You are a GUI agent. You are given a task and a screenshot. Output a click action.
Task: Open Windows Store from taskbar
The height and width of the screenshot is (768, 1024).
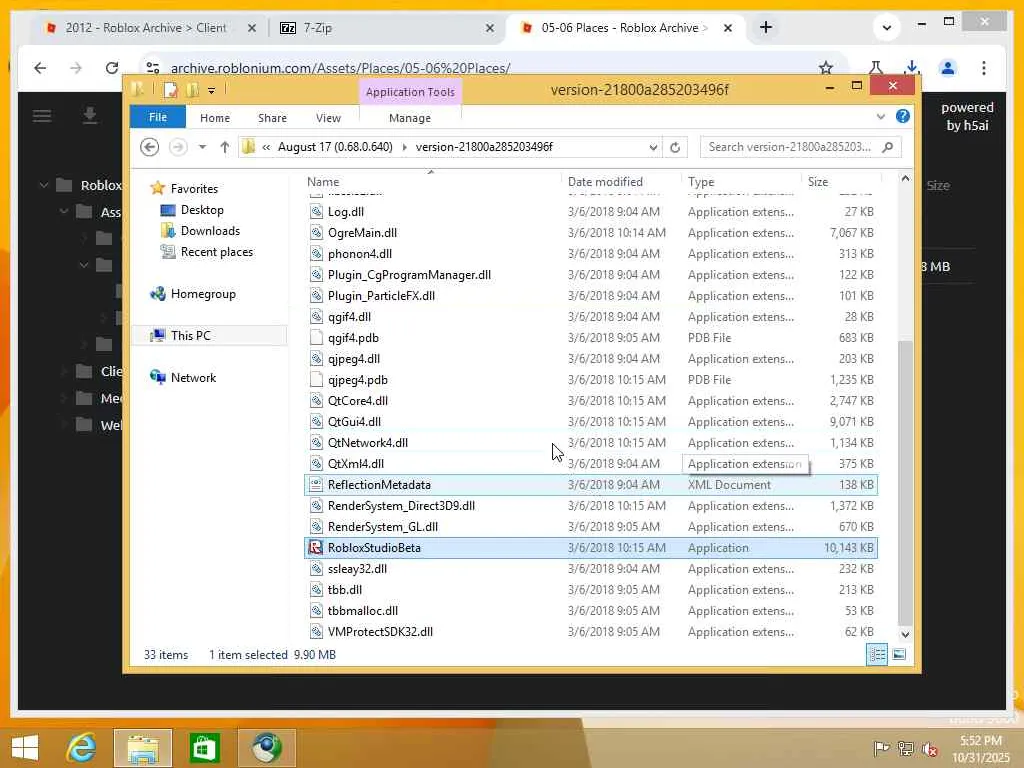click(204, 748)
